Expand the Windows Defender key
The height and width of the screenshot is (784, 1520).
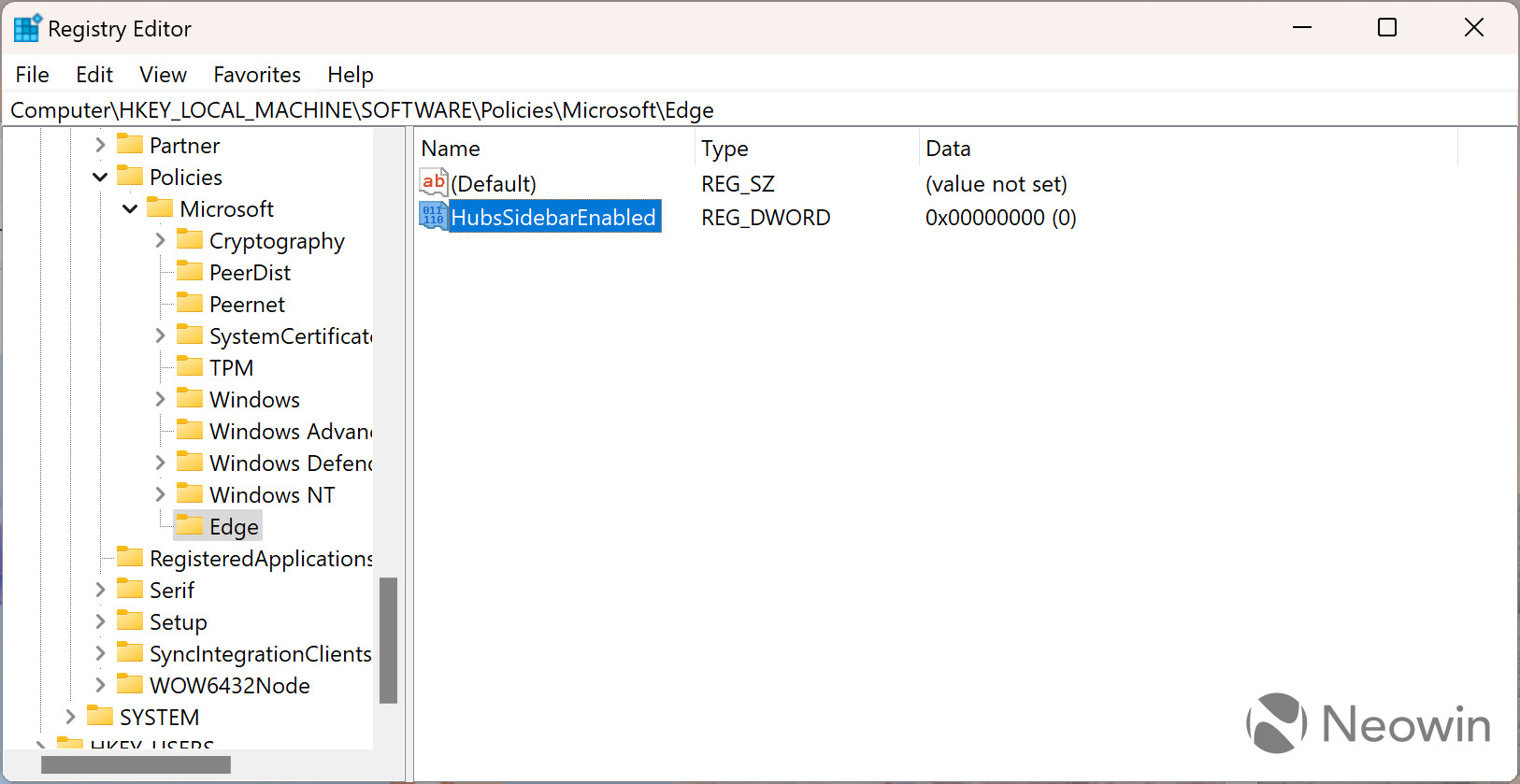(160, 463)
